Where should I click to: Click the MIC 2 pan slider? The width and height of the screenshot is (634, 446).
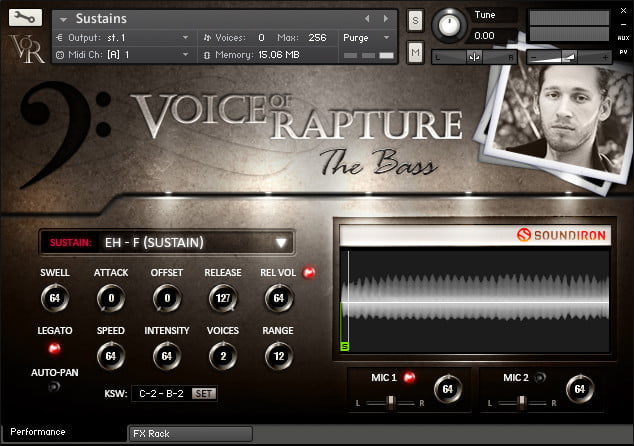(522, 403)
